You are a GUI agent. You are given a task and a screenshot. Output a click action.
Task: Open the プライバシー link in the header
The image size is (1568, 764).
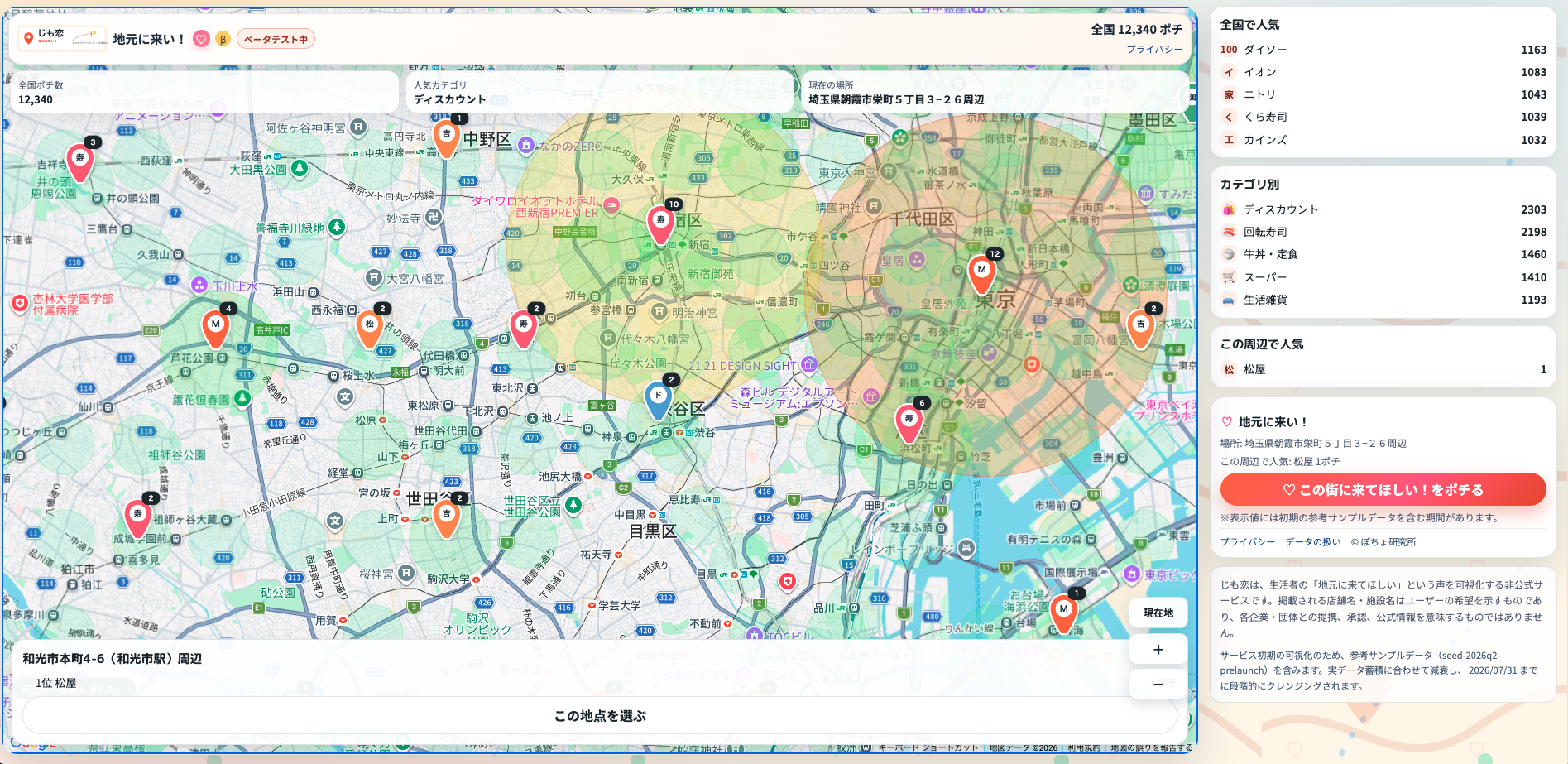(x=1154, y=49)
